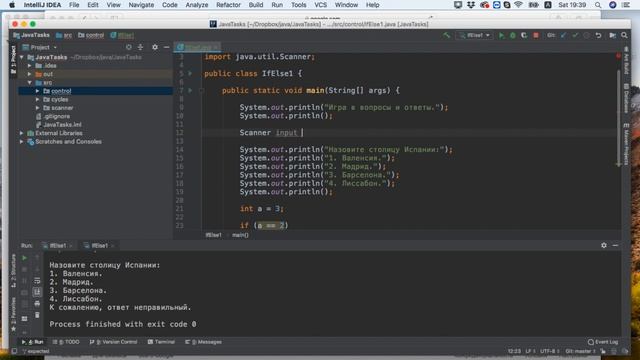Hide the Project panel with minus icon
Screen dimensions: 640x360
pyautogui.click(x=166, y=47)
